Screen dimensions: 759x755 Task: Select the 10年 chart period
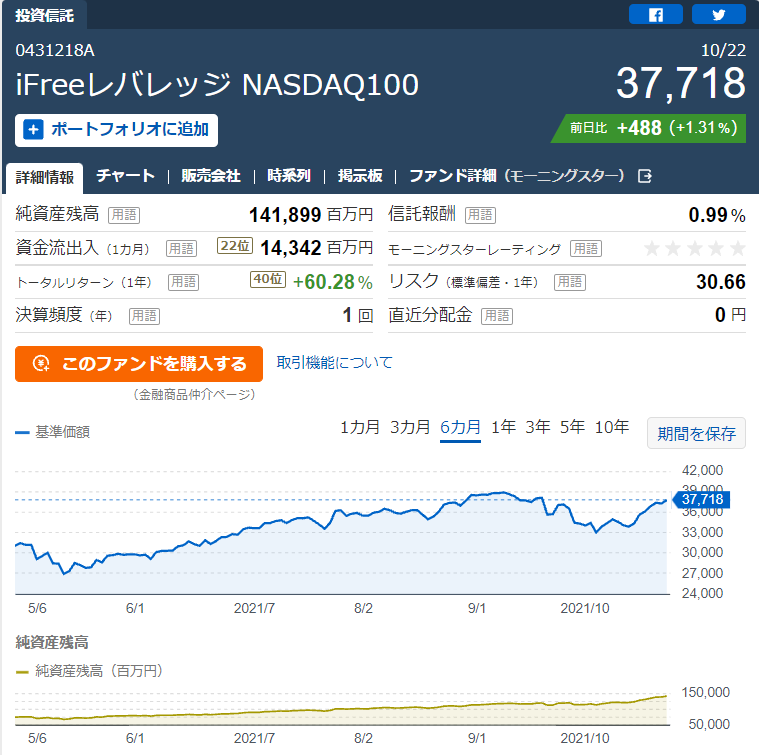pos(612,427)
